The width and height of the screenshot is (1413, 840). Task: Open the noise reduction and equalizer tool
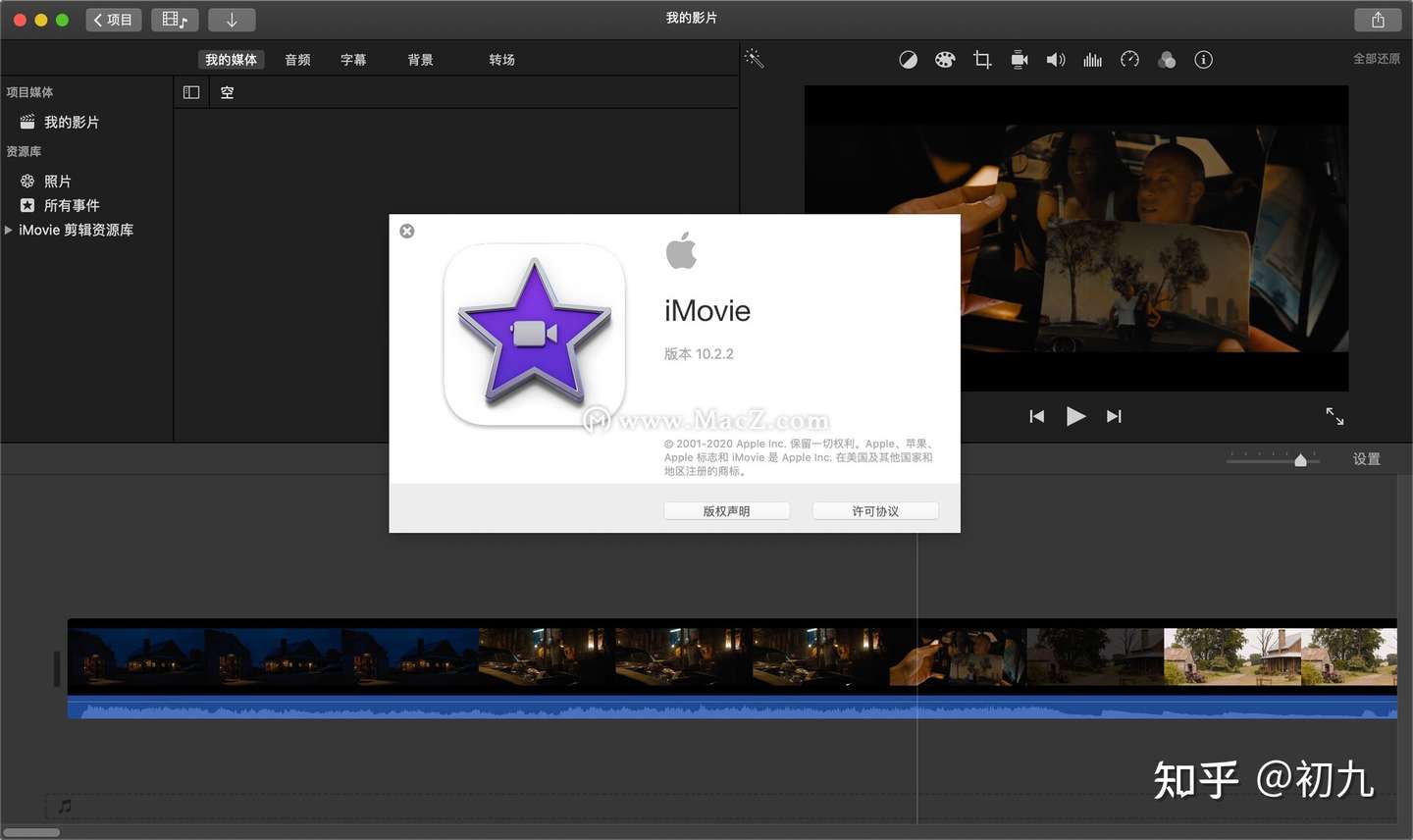1092,60
